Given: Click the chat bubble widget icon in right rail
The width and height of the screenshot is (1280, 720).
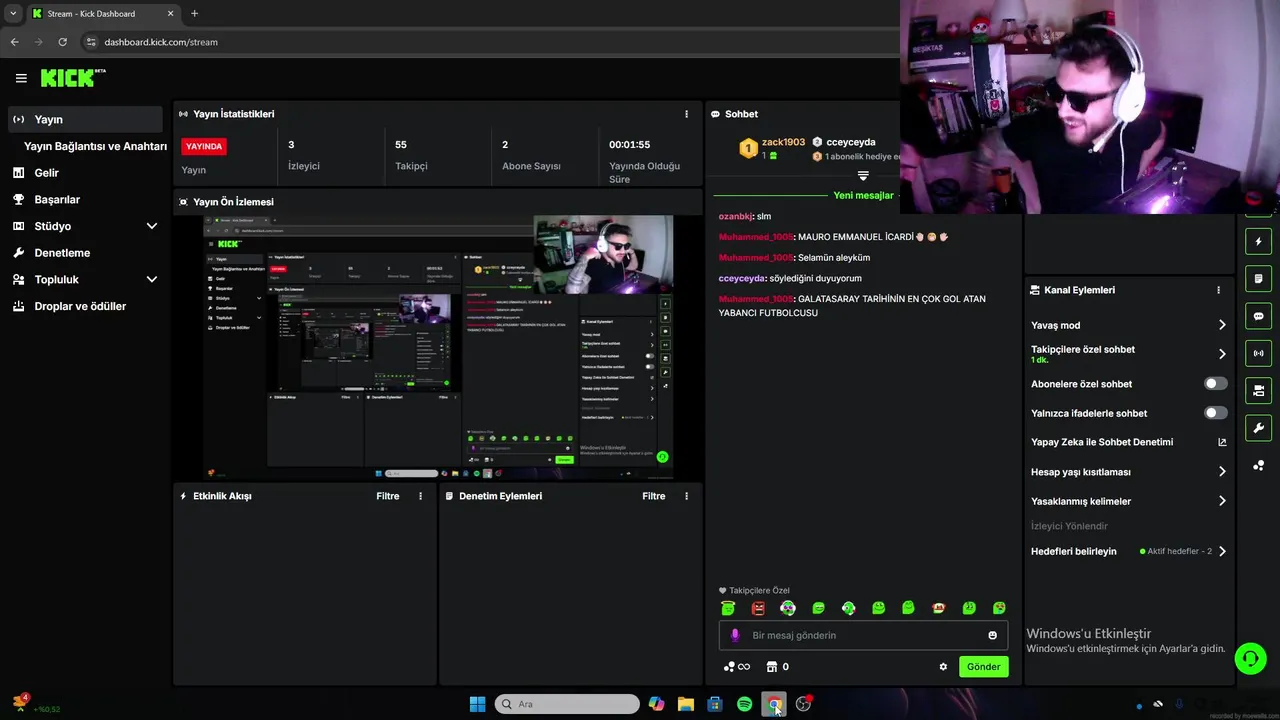Looking at the screenshot, I should tap(1258, 316).
